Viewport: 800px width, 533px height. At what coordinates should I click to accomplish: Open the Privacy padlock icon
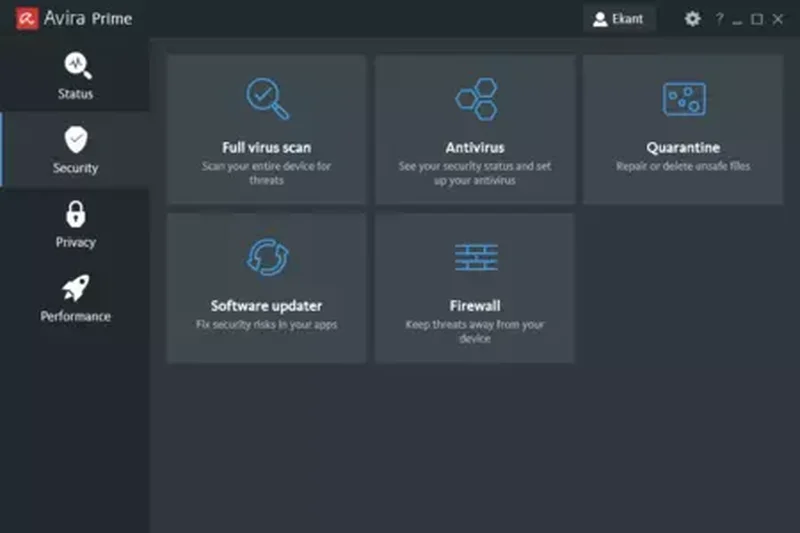click(76, 214)
